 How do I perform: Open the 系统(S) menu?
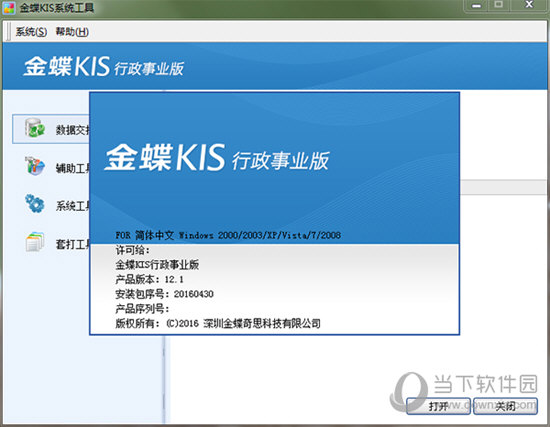coord(31,32)
